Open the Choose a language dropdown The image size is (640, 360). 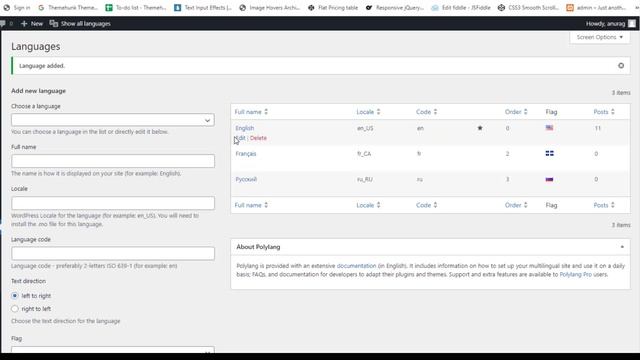click(x=113, y=120)
